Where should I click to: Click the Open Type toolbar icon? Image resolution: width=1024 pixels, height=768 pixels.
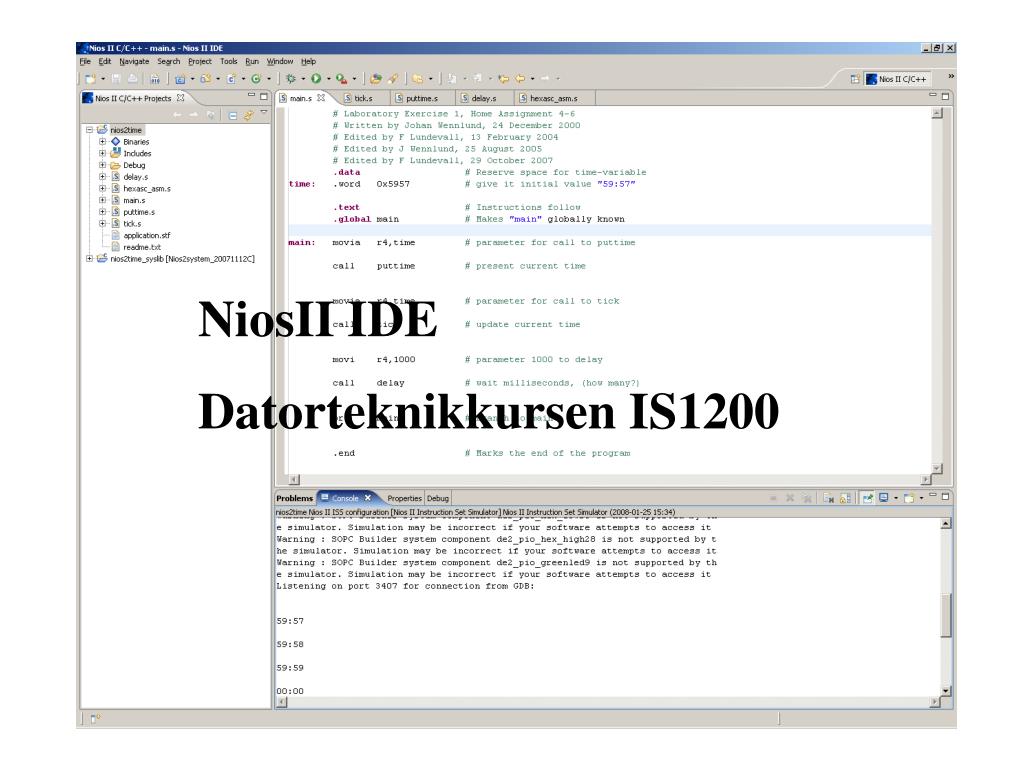tap(376, 78)
